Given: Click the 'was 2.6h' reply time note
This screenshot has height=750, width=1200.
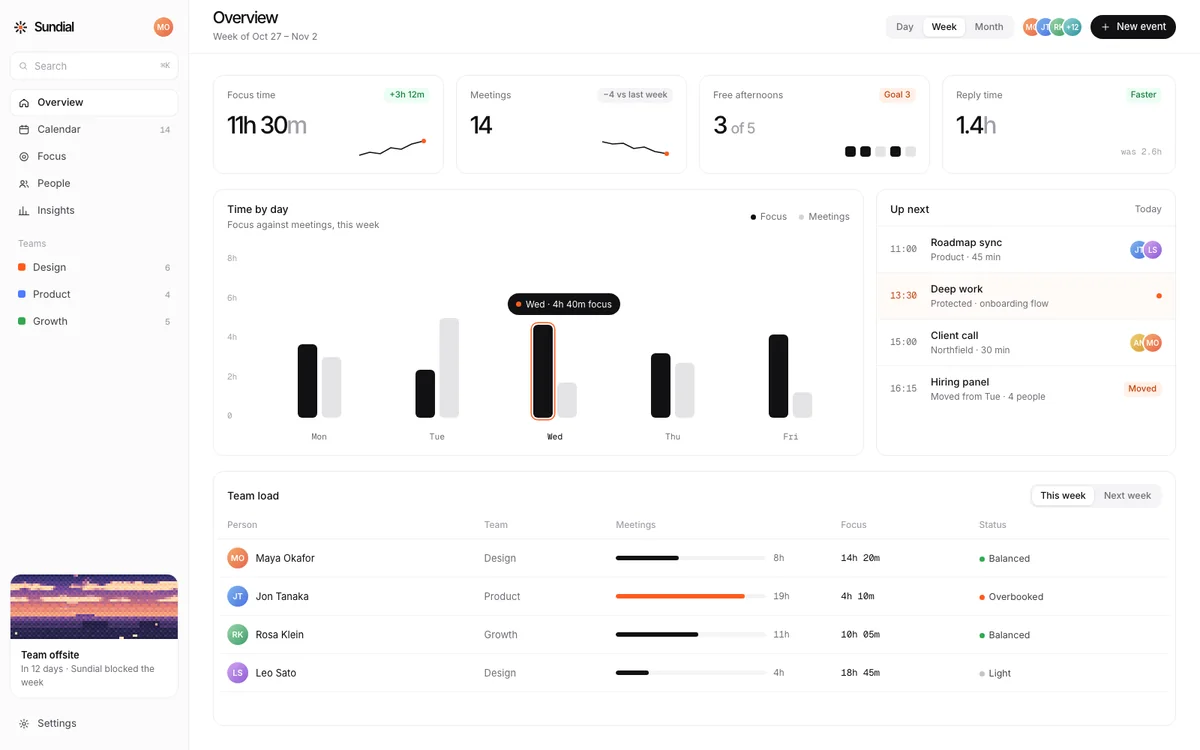Looking at the screenshot, I should [1141, 152].
